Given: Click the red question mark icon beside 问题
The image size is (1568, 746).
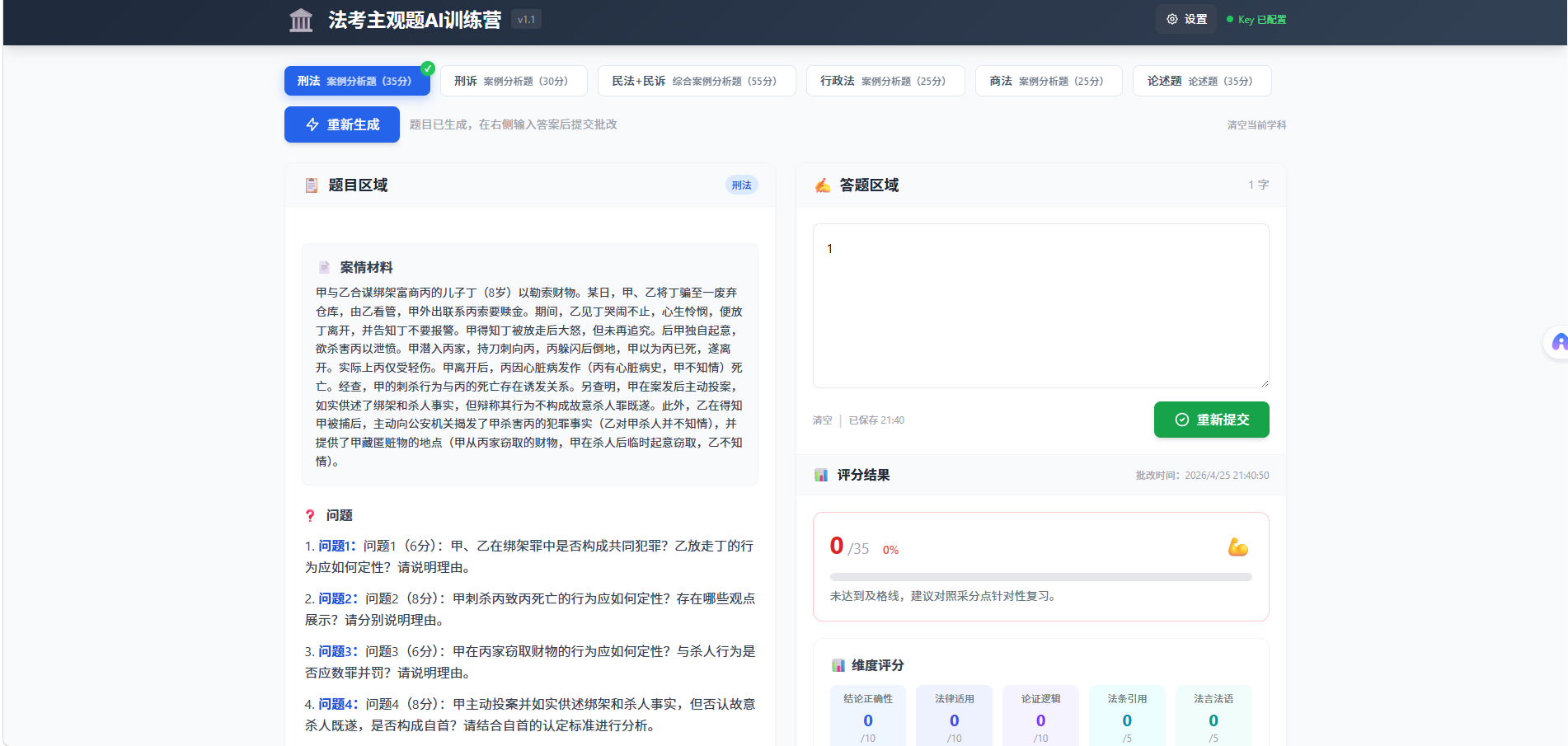Looking at the screenshot, I should click(x=310, y=515).
